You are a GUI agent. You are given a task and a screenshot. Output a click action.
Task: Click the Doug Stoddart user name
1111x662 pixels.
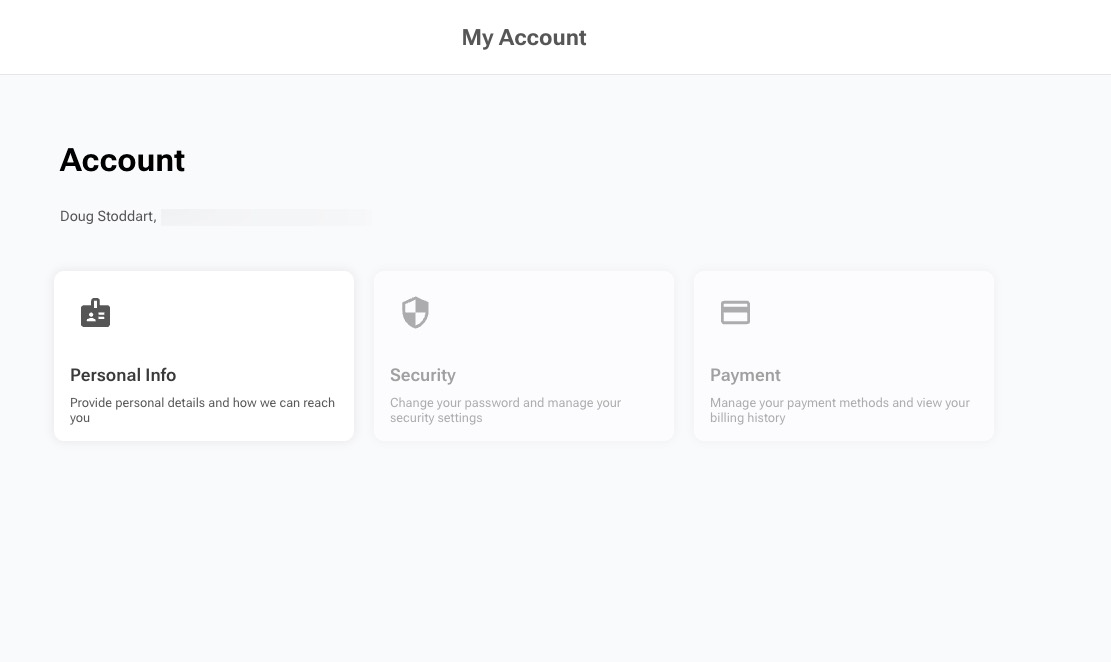point(107,217)
